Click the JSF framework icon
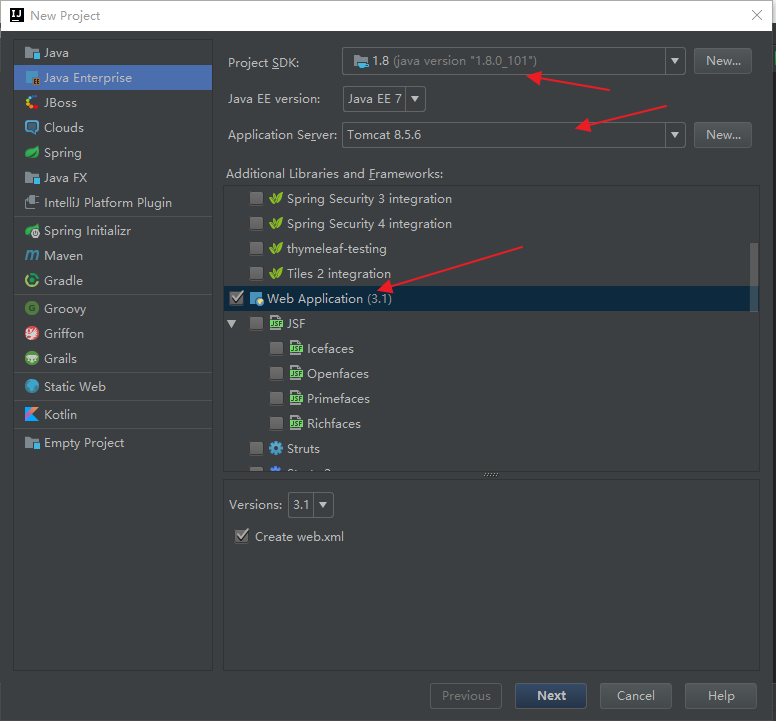Image resolution: width=776 pixels, height=721 pixels. pyautogui.click(x=276, y=323)
